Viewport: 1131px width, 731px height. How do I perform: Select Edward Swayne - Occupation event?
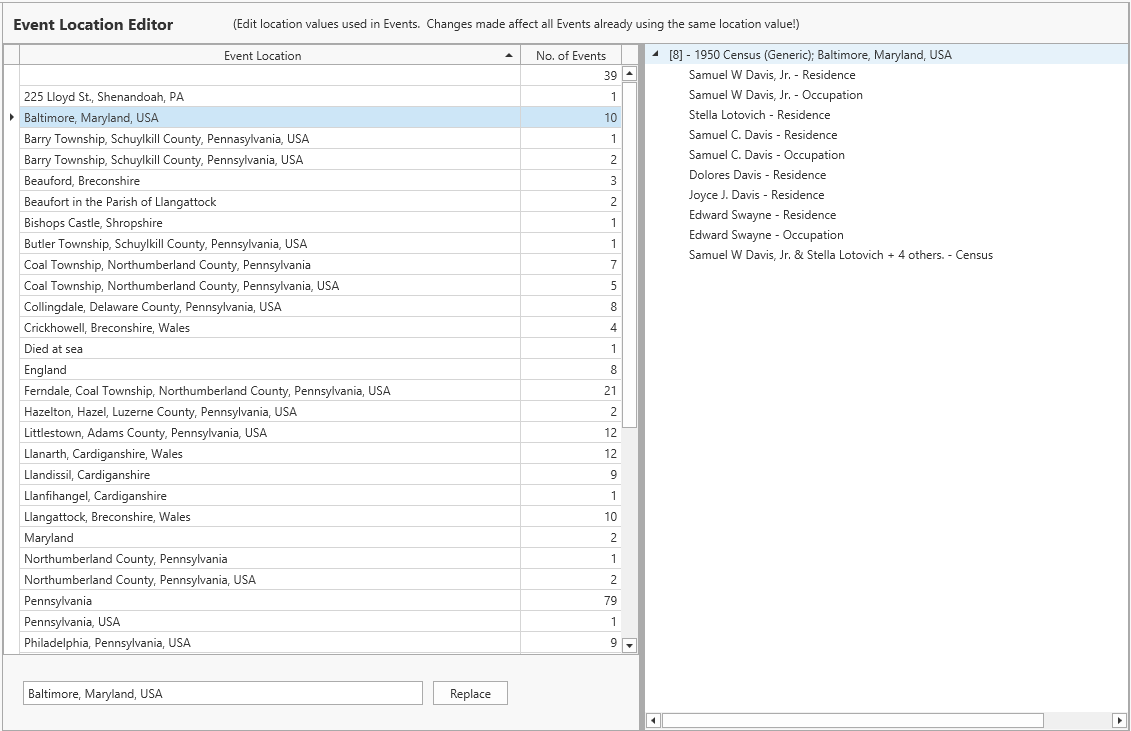[x=765, y=235]
